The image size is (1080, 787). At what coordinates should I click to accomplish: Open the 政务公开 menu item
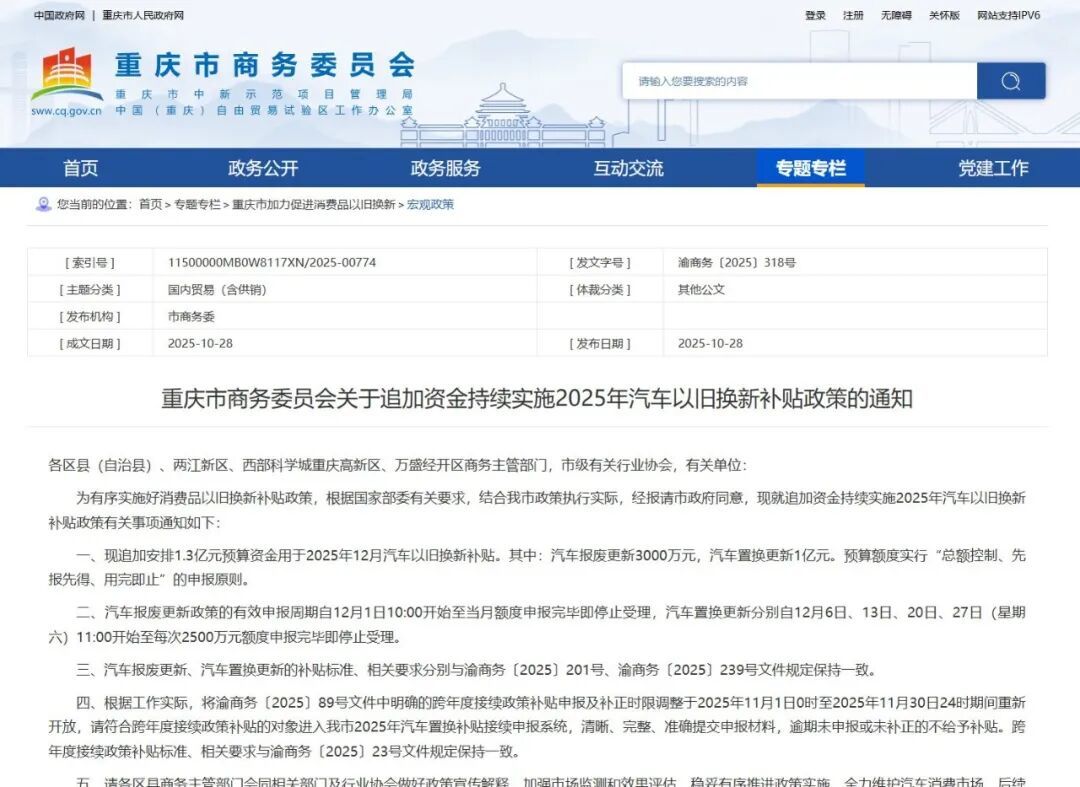pos(262,168)
